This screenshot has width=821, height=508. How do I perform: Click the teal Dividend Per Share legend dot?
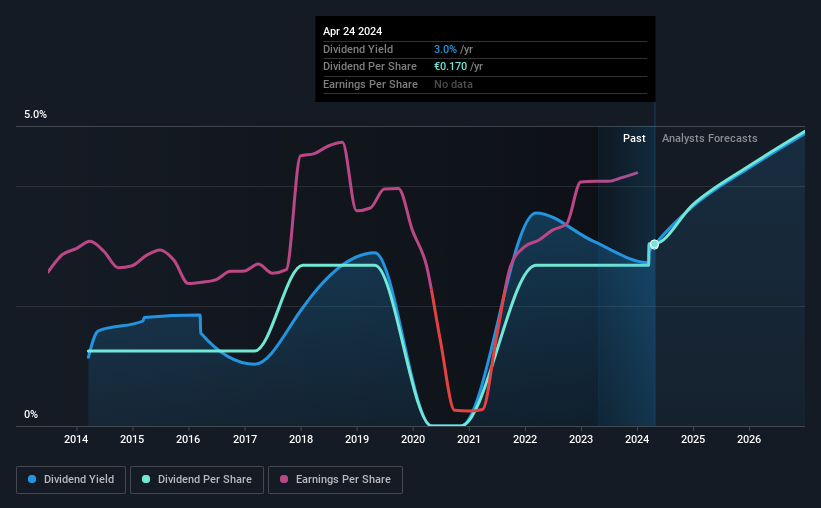[146, 479]
